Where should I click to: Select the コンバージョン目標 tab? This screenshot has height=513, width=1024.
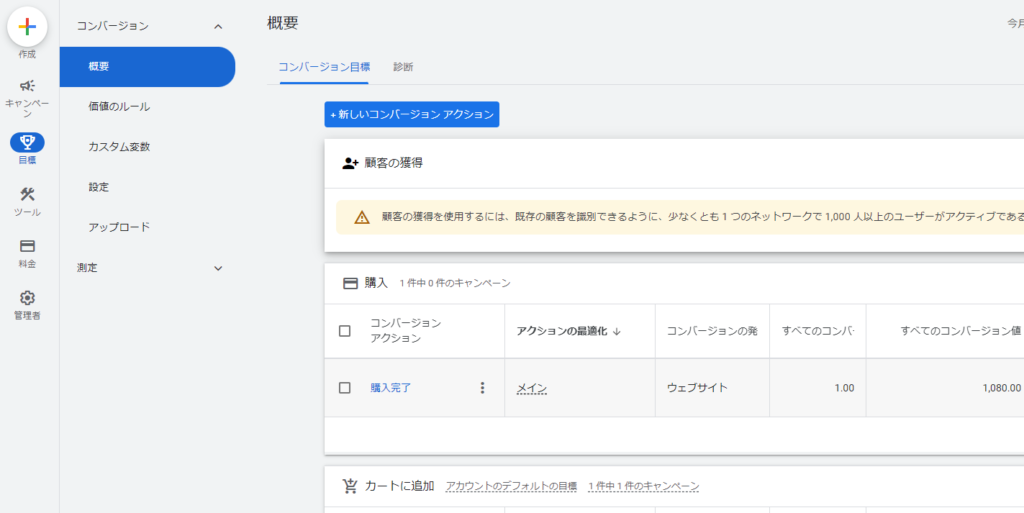click(x=324, y=67)
